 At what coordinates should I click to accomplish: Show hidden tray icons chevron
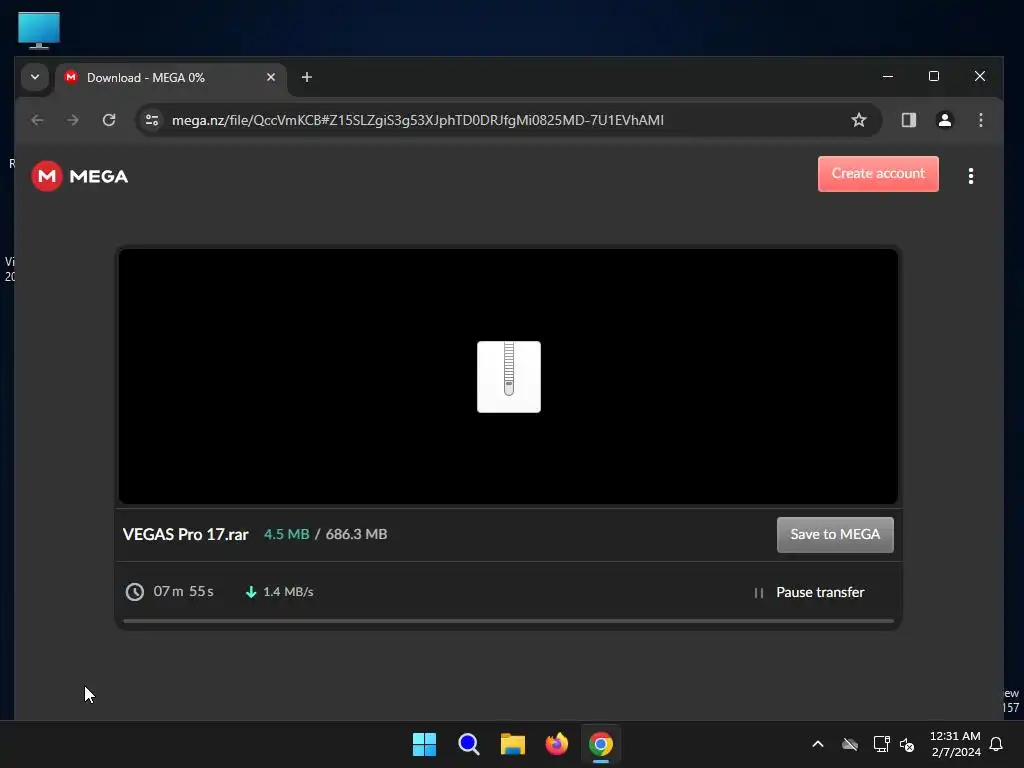[x=818, y=744]
